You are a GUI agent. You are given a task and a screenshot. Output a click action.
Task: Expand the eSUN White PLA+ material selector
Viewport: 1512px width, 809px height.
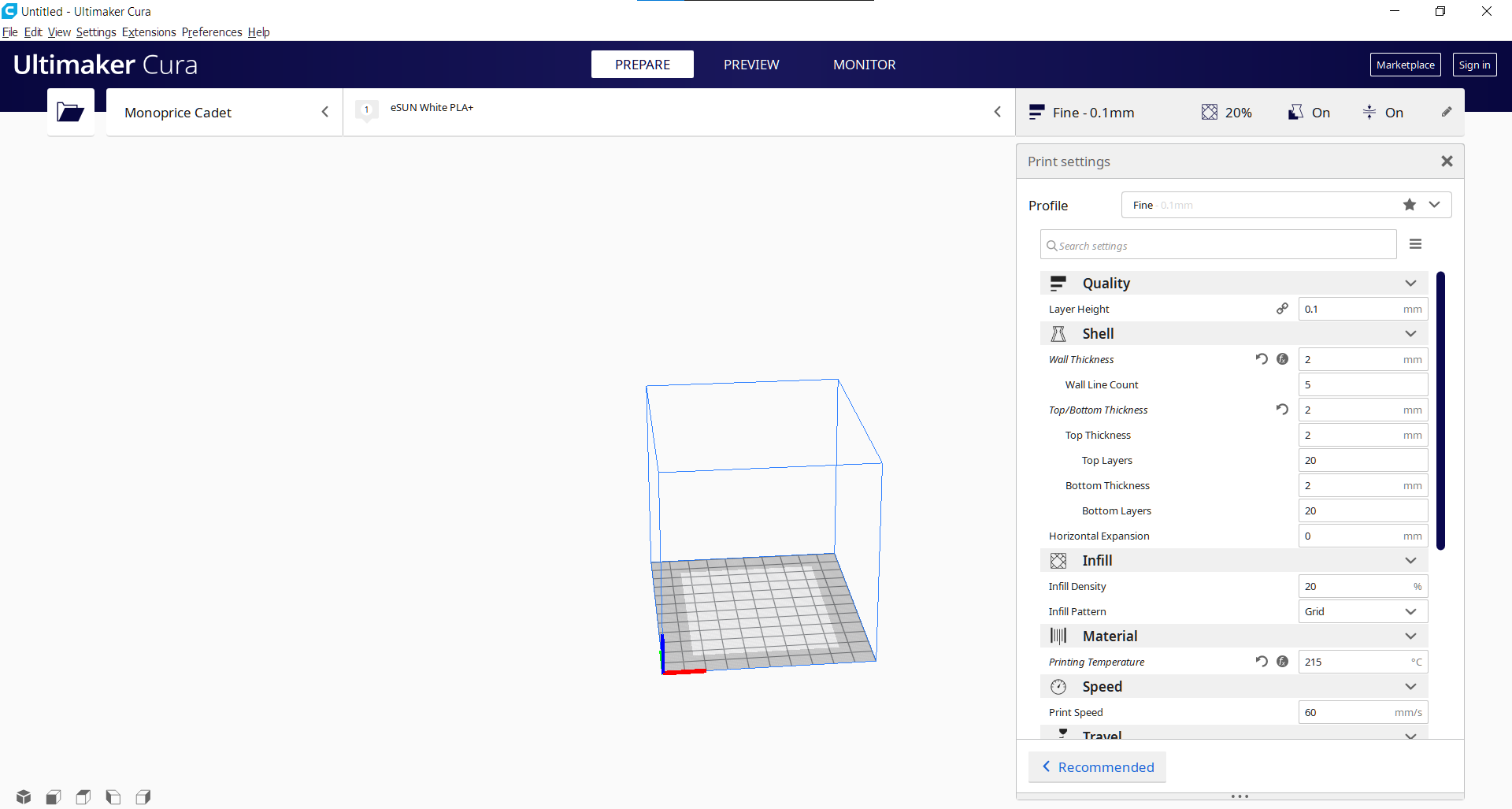click(x=679, y=112)
